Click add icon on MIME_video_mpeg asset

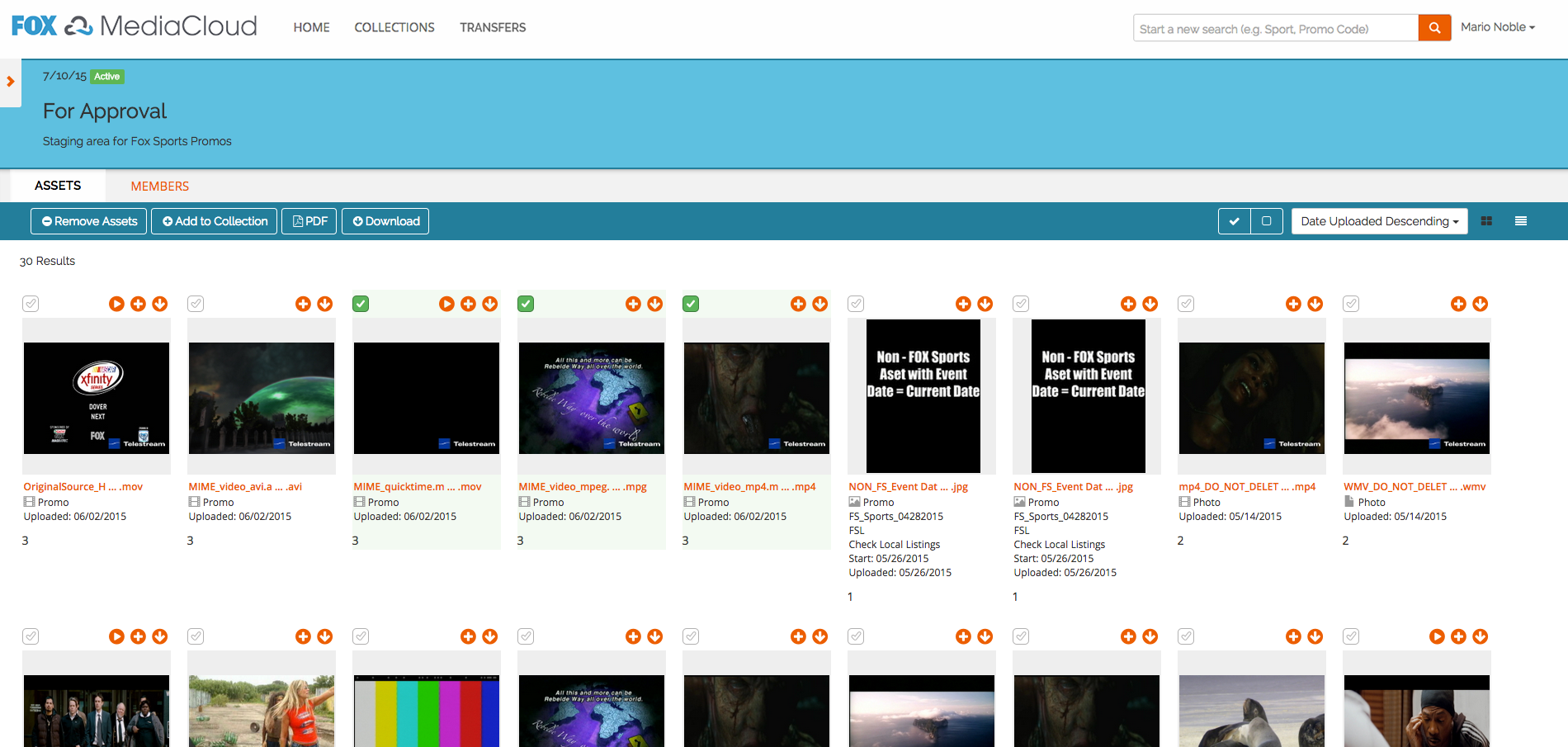click(633, 304)
